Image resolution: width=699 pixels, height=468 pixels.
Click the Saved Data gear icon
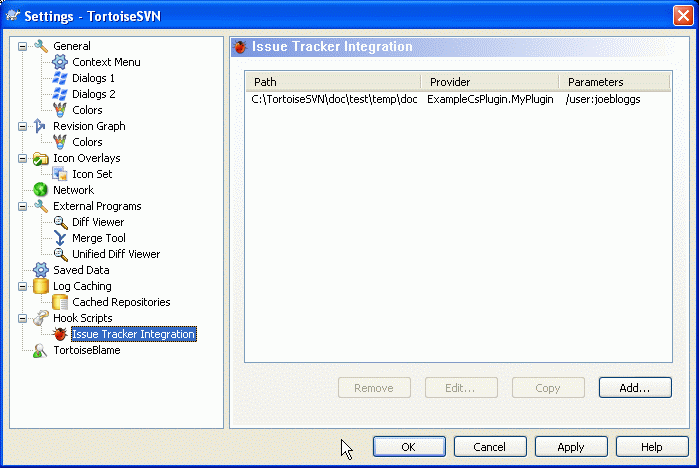(x=41, y=270)
